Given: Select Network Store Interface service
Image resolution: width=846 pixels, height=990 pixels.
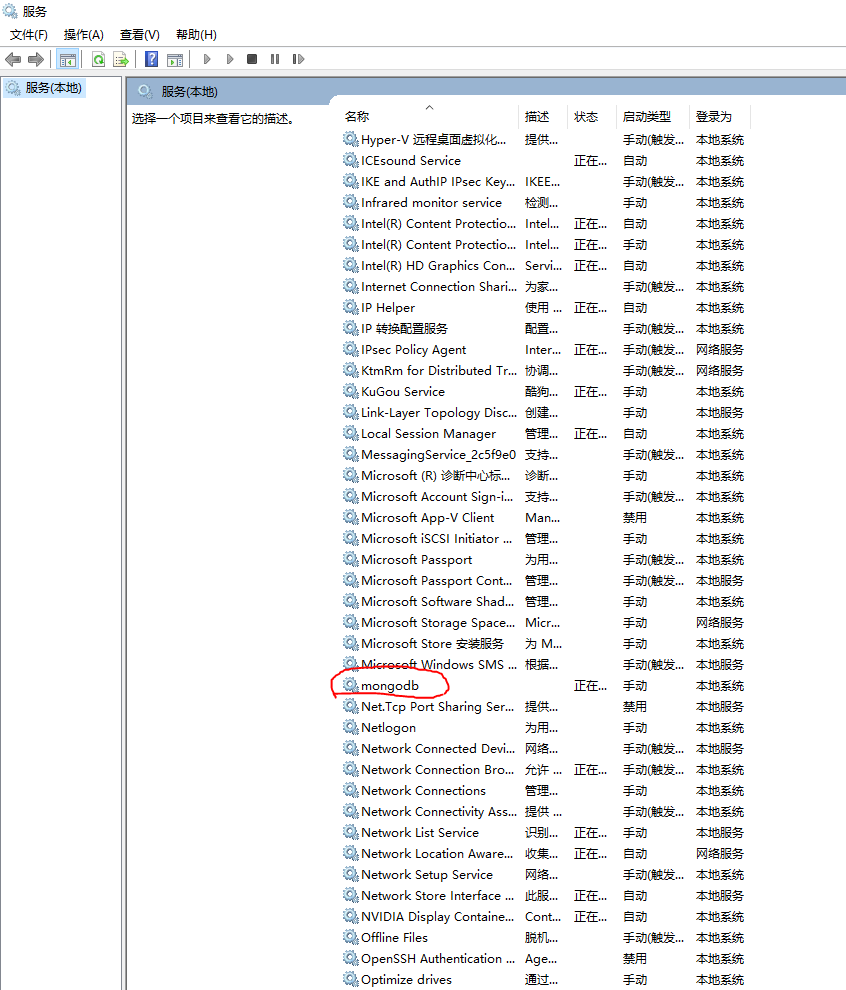Looking at the screenshot, I should (x=543, y=896).
